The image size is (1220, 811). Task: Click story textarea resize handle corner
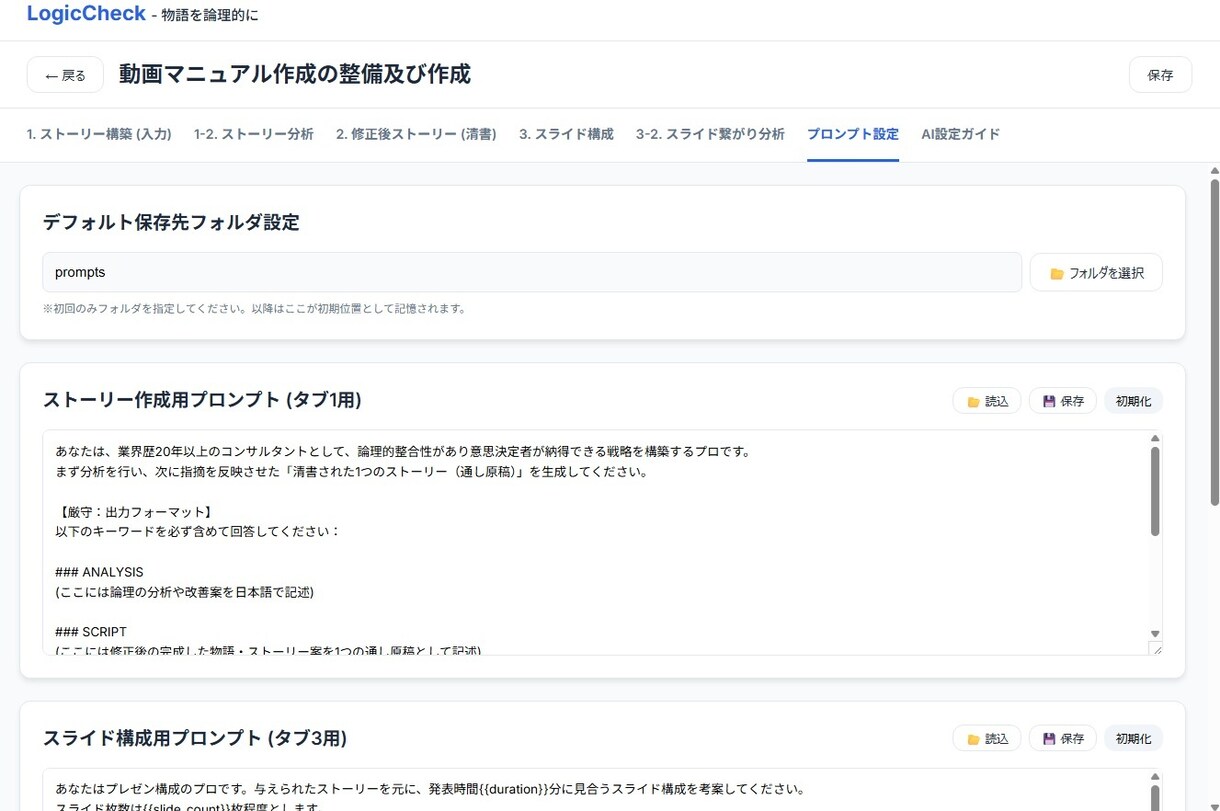(1156, 649)
